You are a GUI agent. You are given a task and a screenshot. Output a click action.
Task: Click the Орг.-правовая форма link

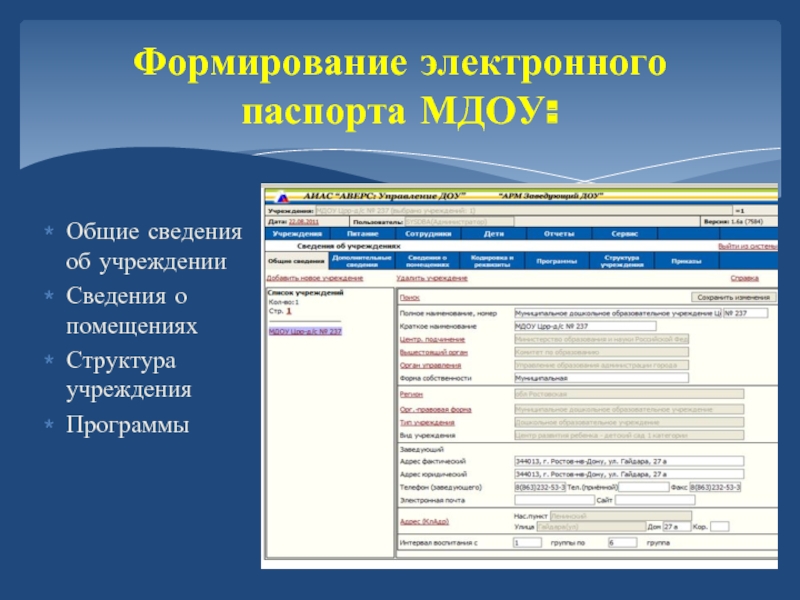[x=436, y=409]
